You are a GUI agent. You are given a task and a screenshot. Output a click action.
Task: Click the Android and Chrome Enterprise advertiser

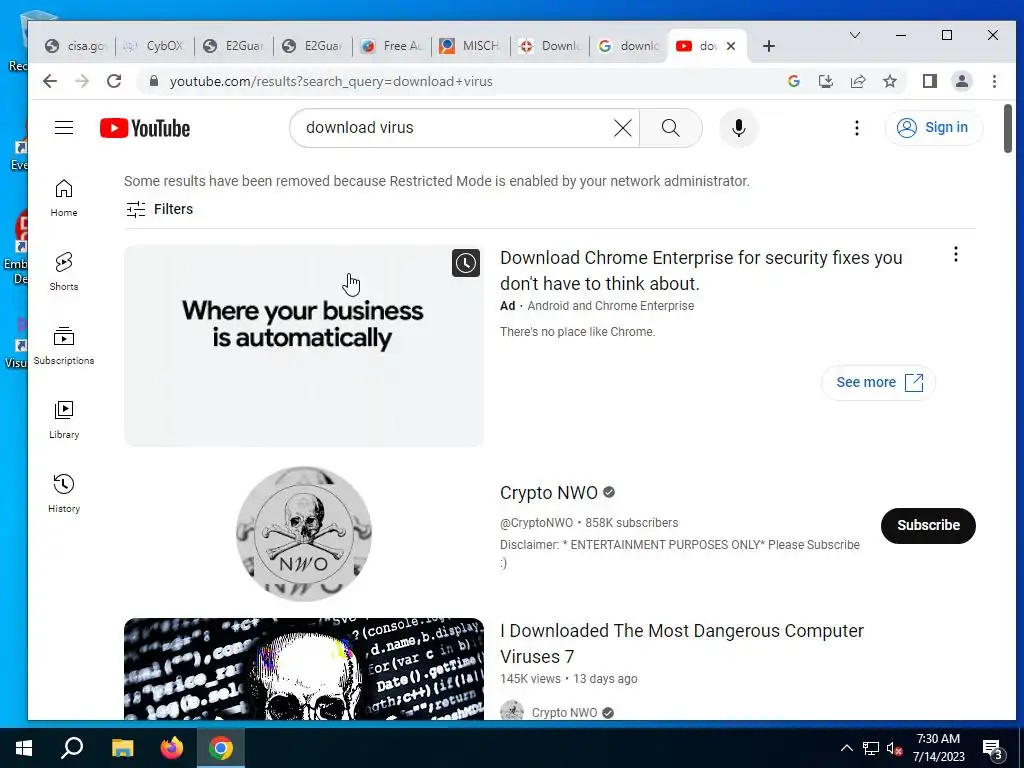(611, 306)
